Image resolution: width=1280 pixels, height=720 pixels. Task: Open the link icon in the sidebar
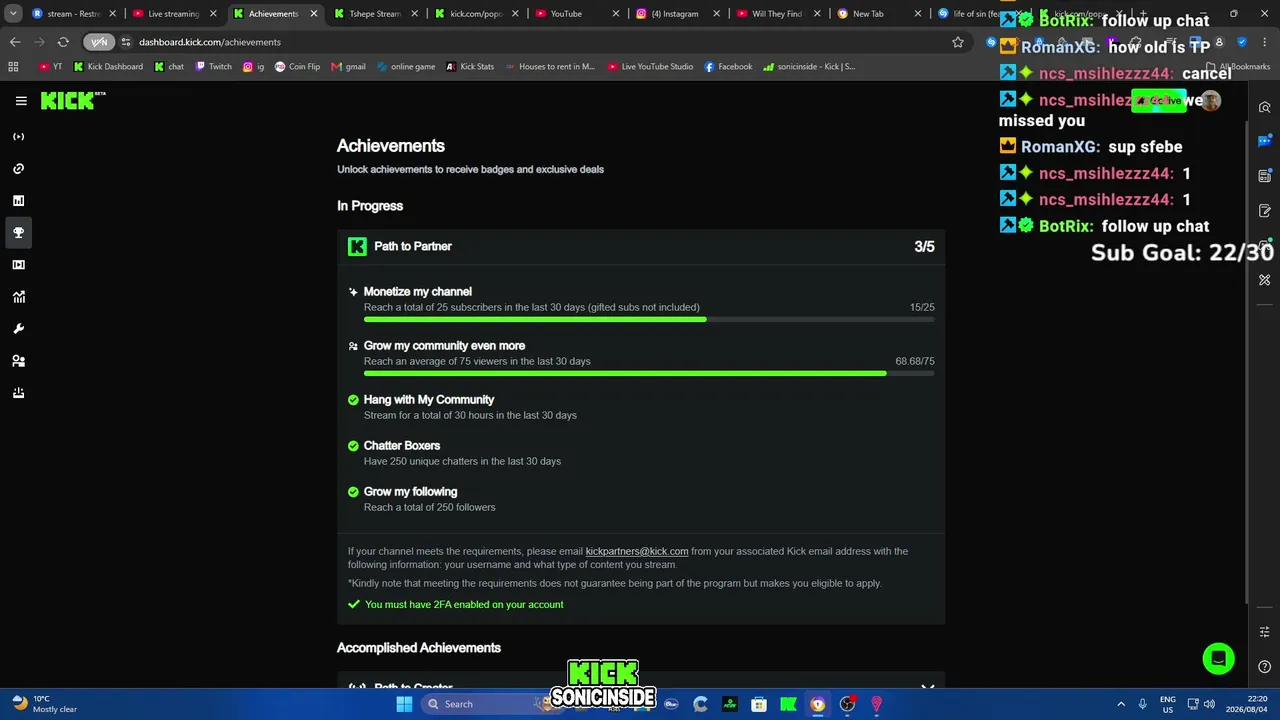18,169
